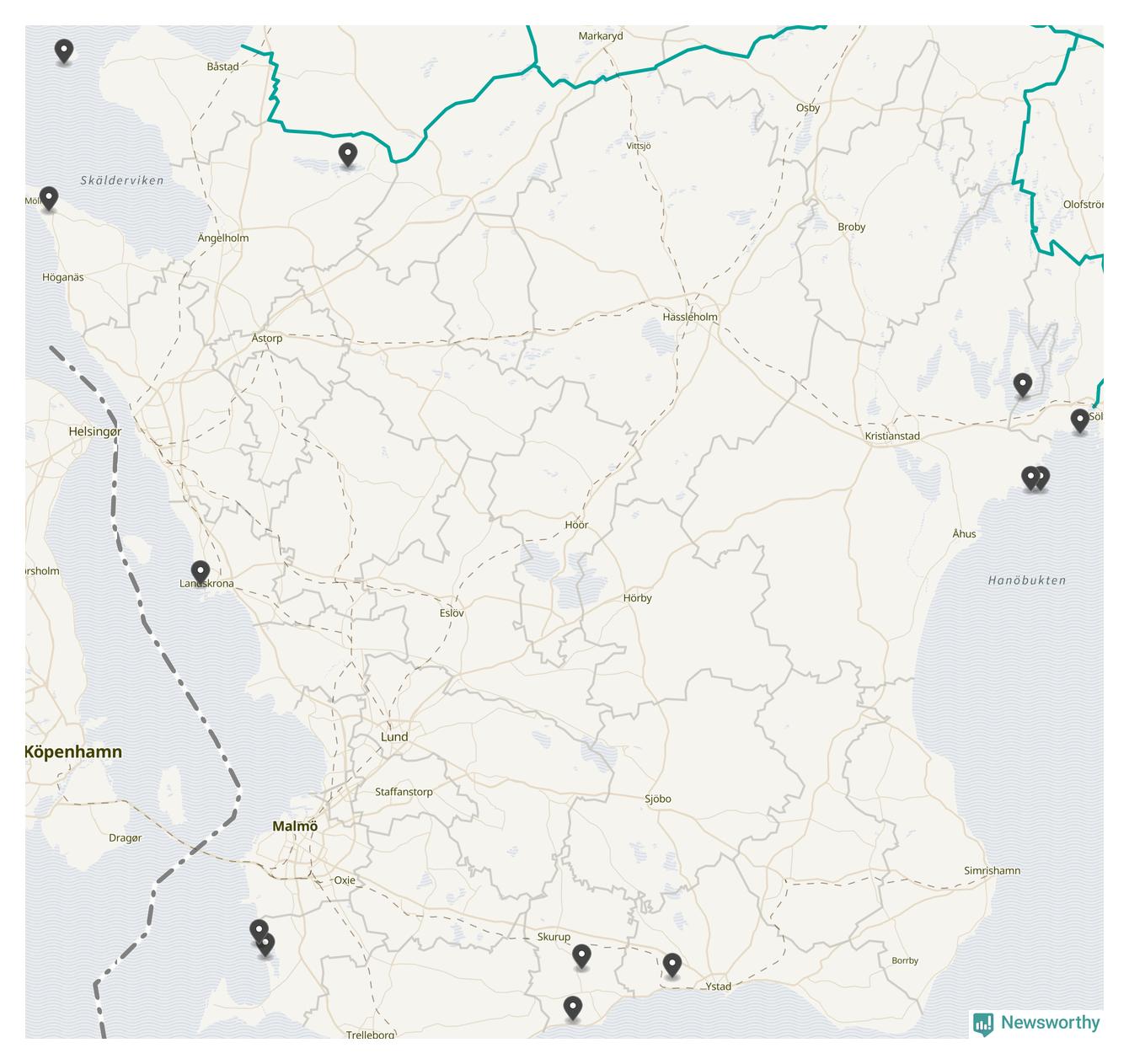This screenshot has height=1064, width=1129.
Task: Select the map pin at Landskrona
Action: click(200, 573)
